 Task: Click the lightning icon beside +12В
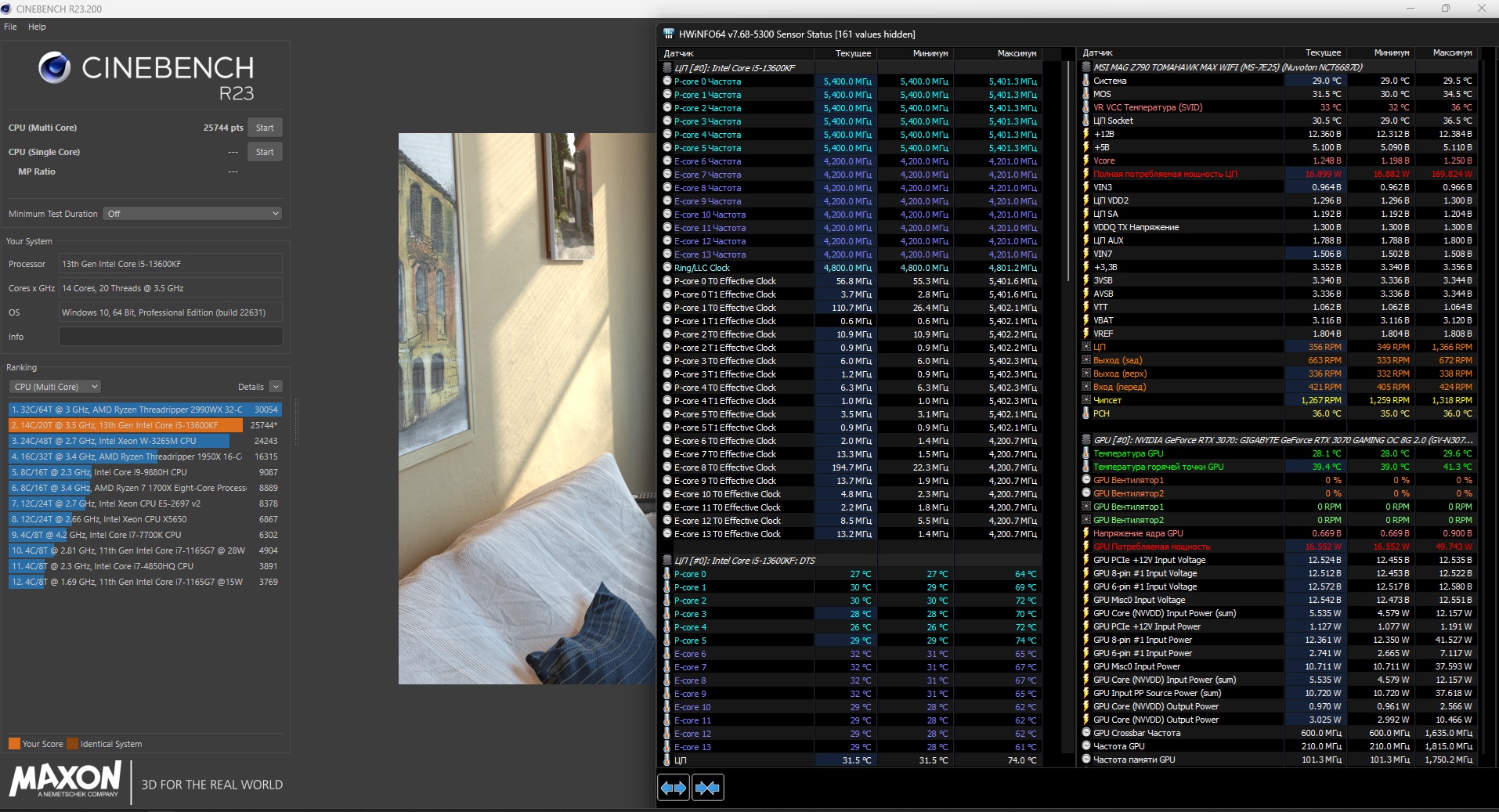(x=1086, y=134)
